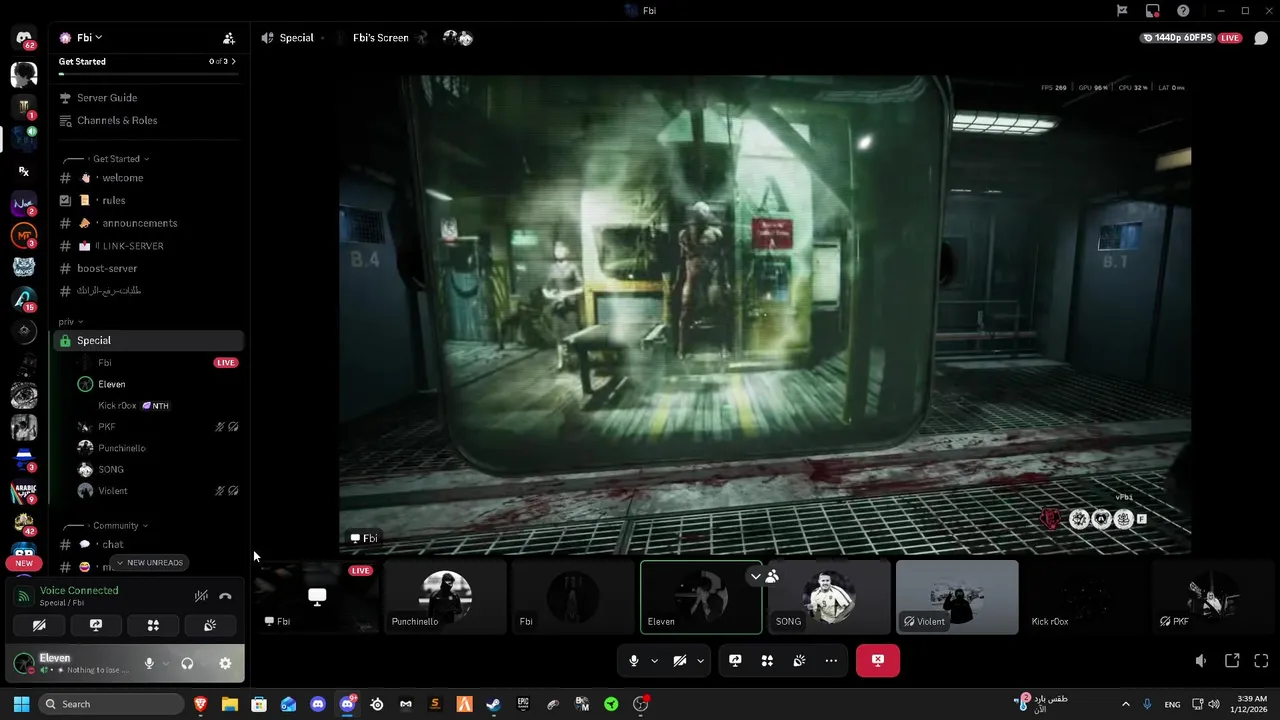Pop out the stream window
The image size is (1280, 720).
(x=1232, y=661)
